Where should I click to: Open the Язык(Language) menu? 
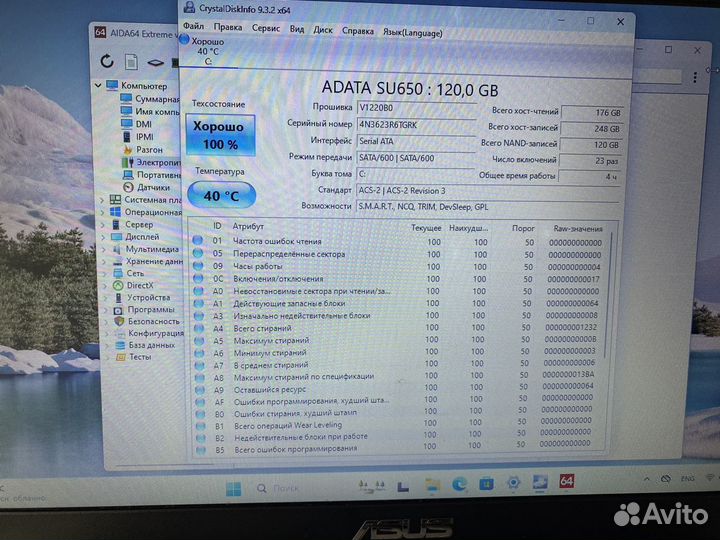412,33
